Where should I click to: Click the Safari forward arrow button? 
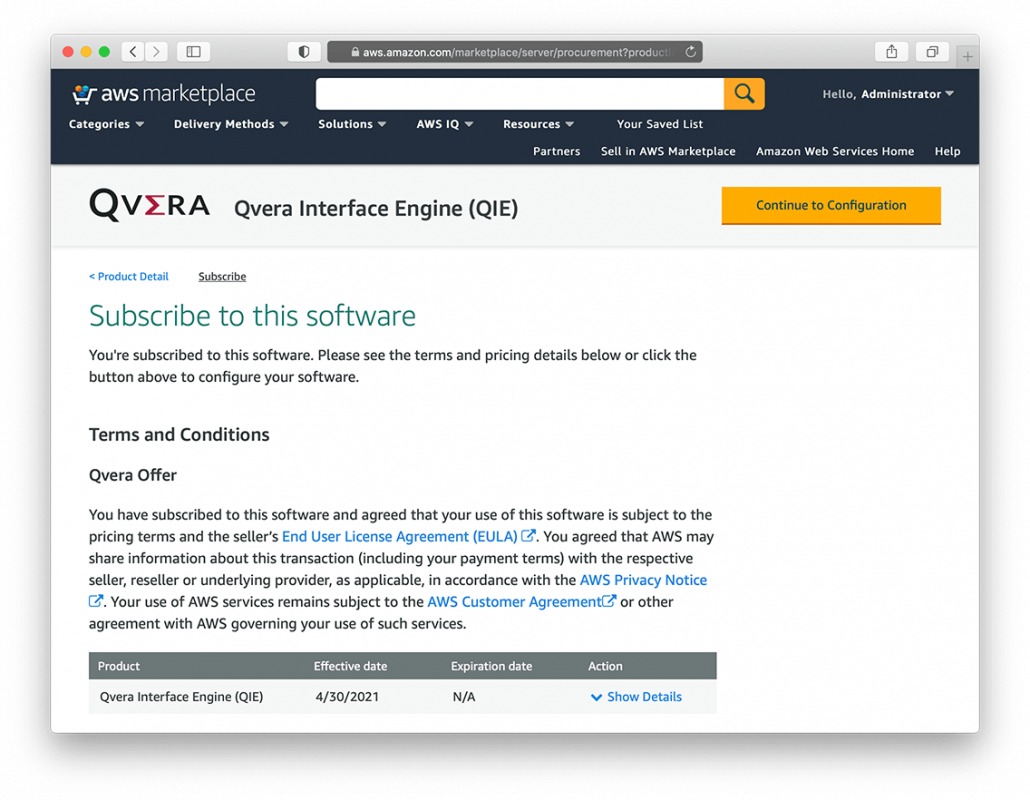pos(156,51)
